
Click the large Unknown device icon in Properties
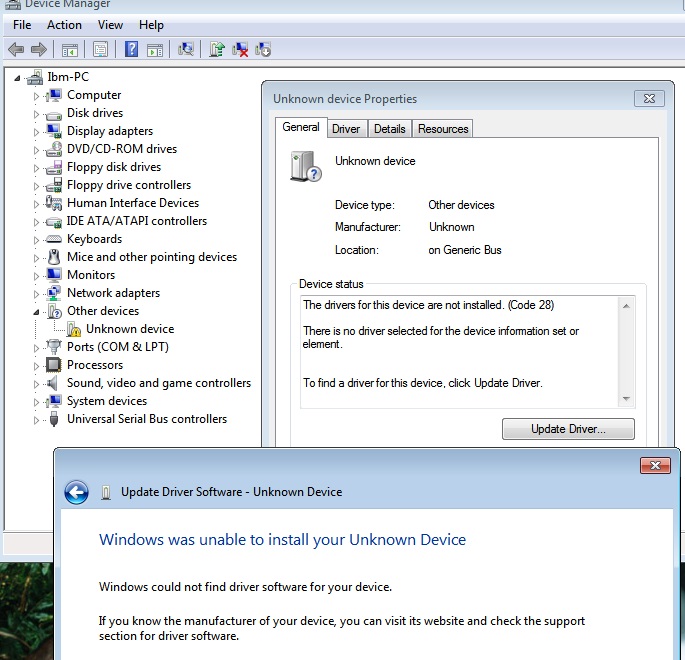point(305,166)
